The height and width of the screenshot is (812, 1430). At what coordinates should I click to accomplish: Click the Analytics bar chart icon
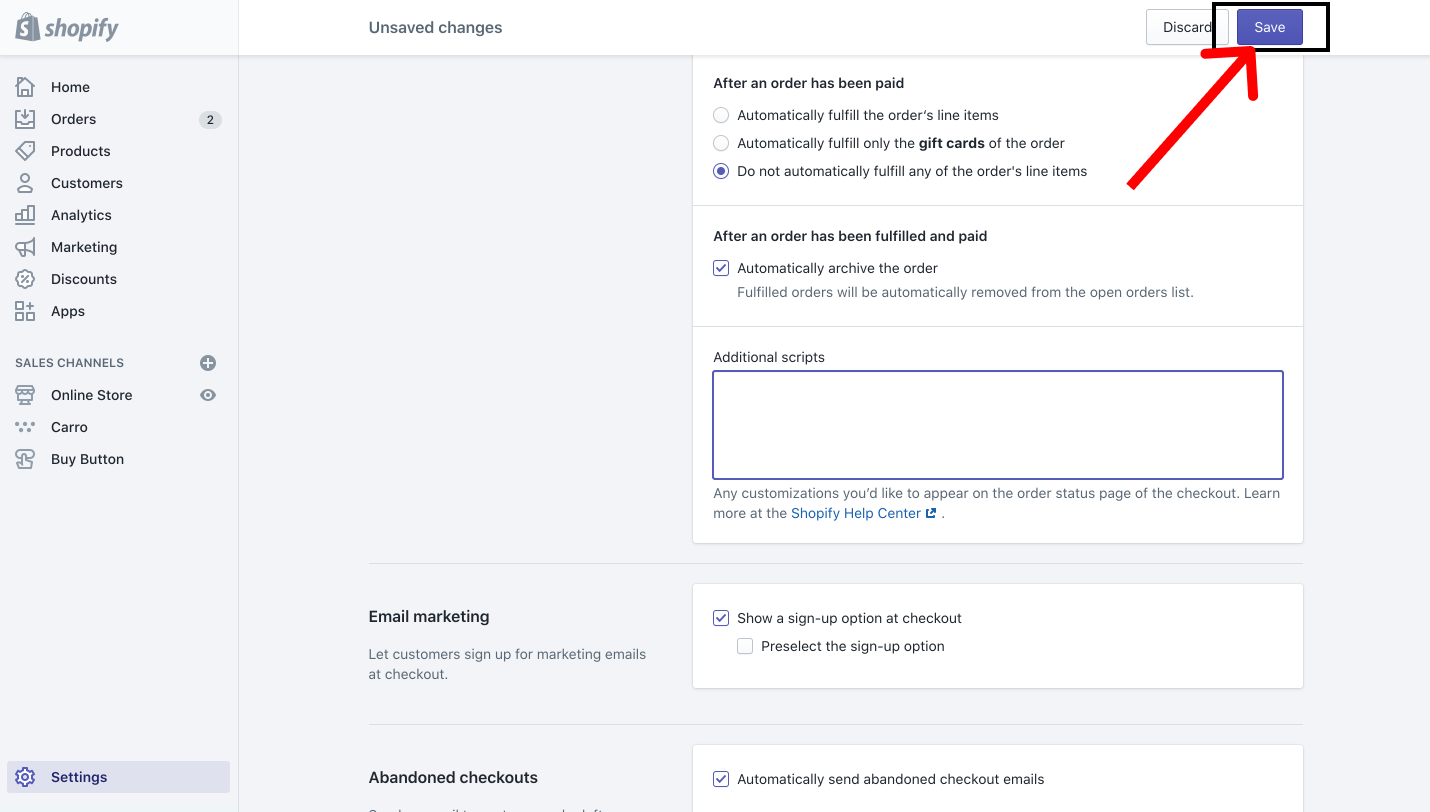pos(25,215)
